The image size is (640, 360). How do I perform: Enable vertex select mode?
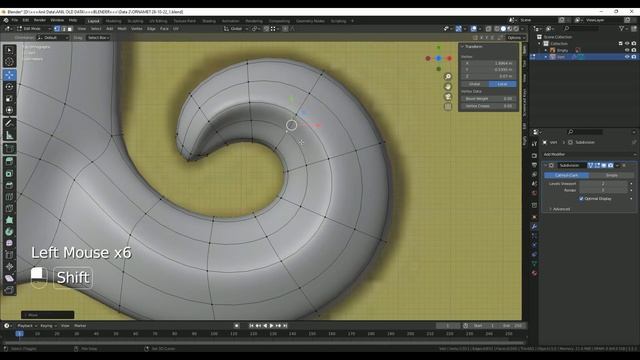[57, 29]
